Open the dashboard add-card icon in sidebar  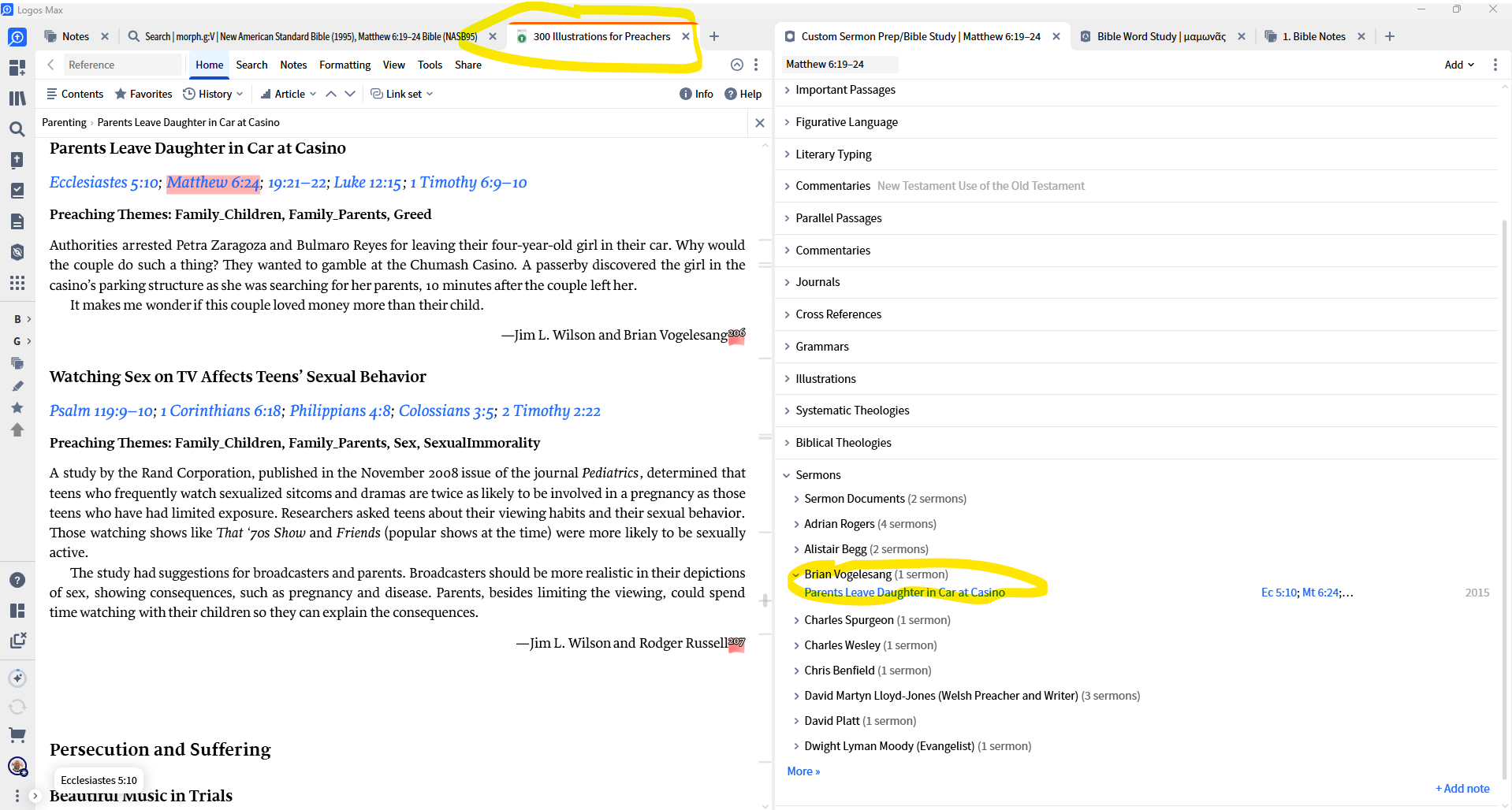tap(17, 68)
